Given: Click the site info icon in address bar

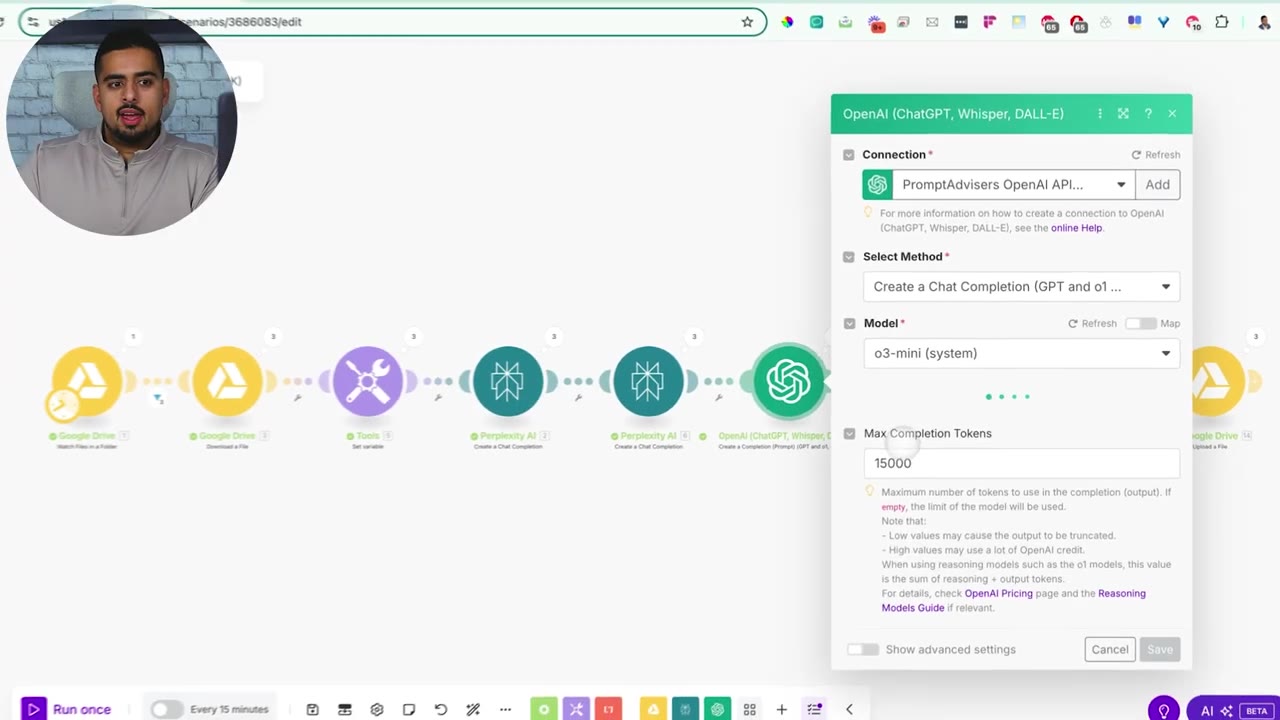Looking at the screenshot, I should tap(33, 22).
